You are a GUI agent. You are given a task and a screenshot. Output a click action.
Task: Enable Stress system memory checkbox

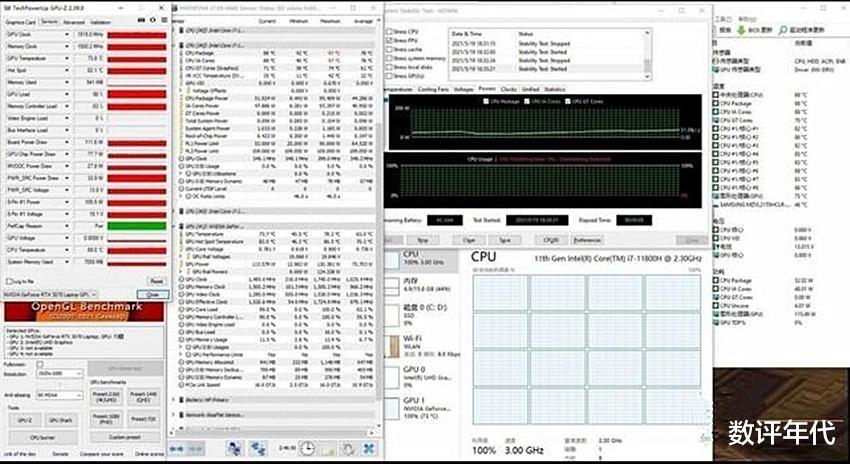[390, 59]
